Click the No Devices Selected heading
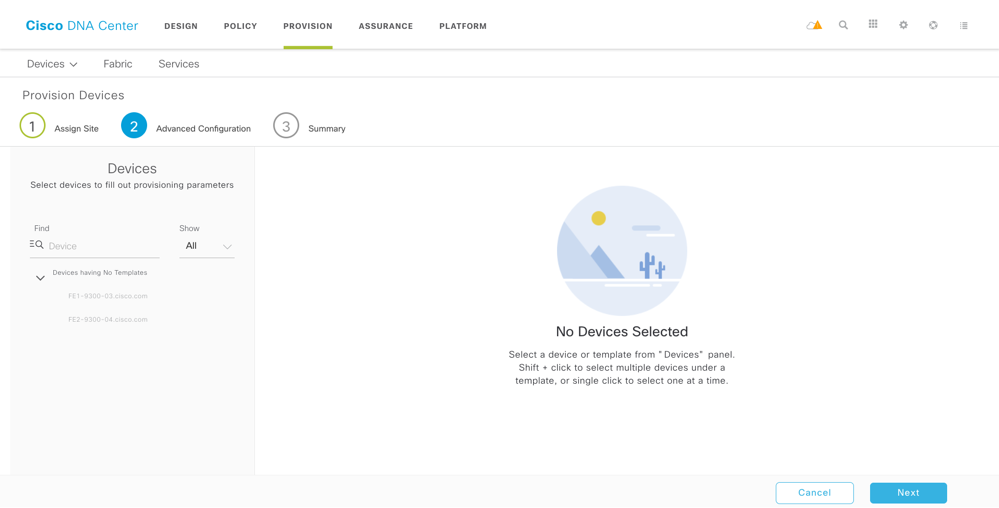 click(x=622, y=331)
